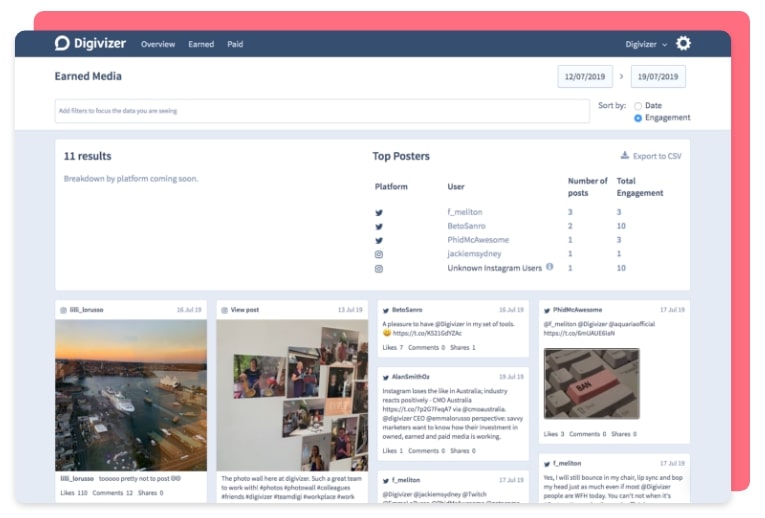Click Twitter icon in BetoSanro poster row

coord(379,227)
